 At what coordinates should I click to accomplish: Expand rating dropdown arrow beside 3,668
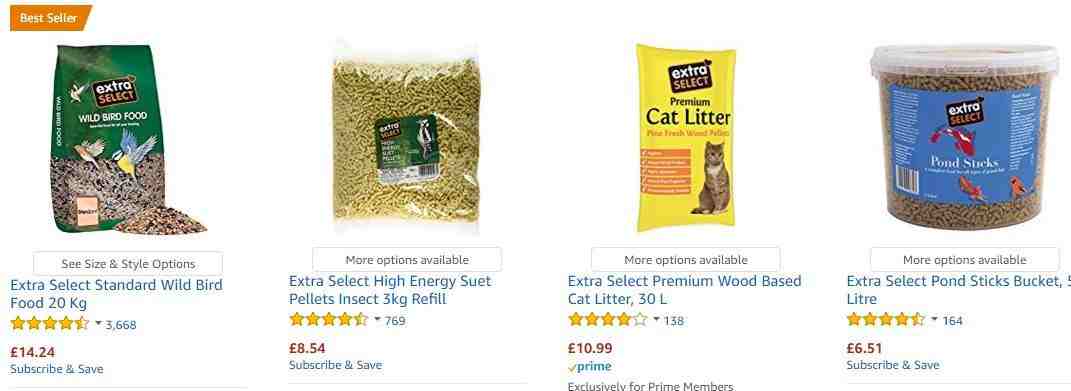pyautogui.click(x=98, y=323)
